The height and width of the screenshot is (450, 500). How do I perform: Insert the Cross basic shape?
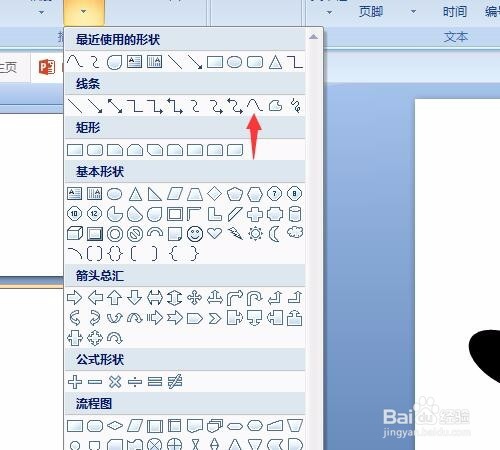click(255, 214)
